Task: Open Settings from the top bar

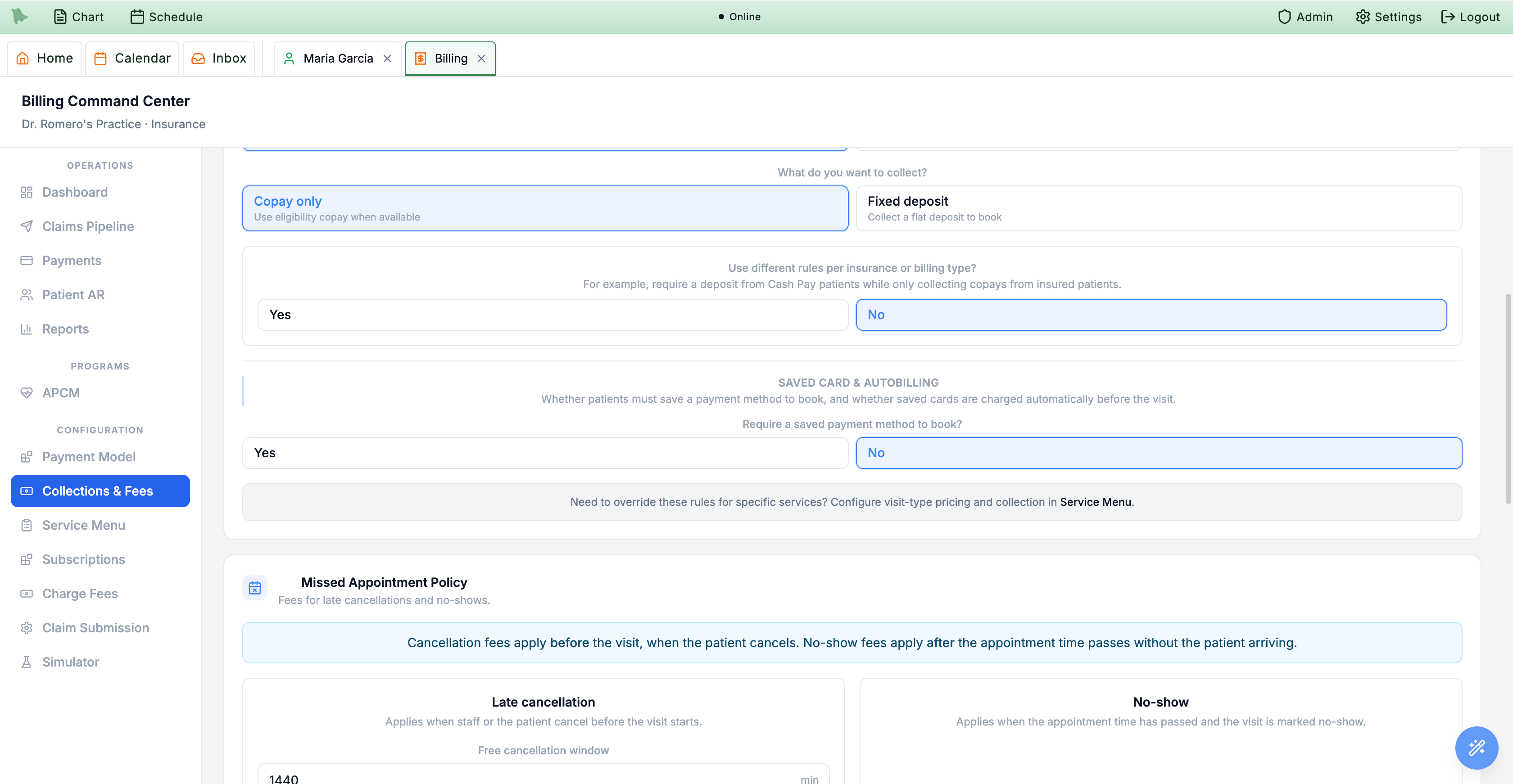Action: [1388, 17]
